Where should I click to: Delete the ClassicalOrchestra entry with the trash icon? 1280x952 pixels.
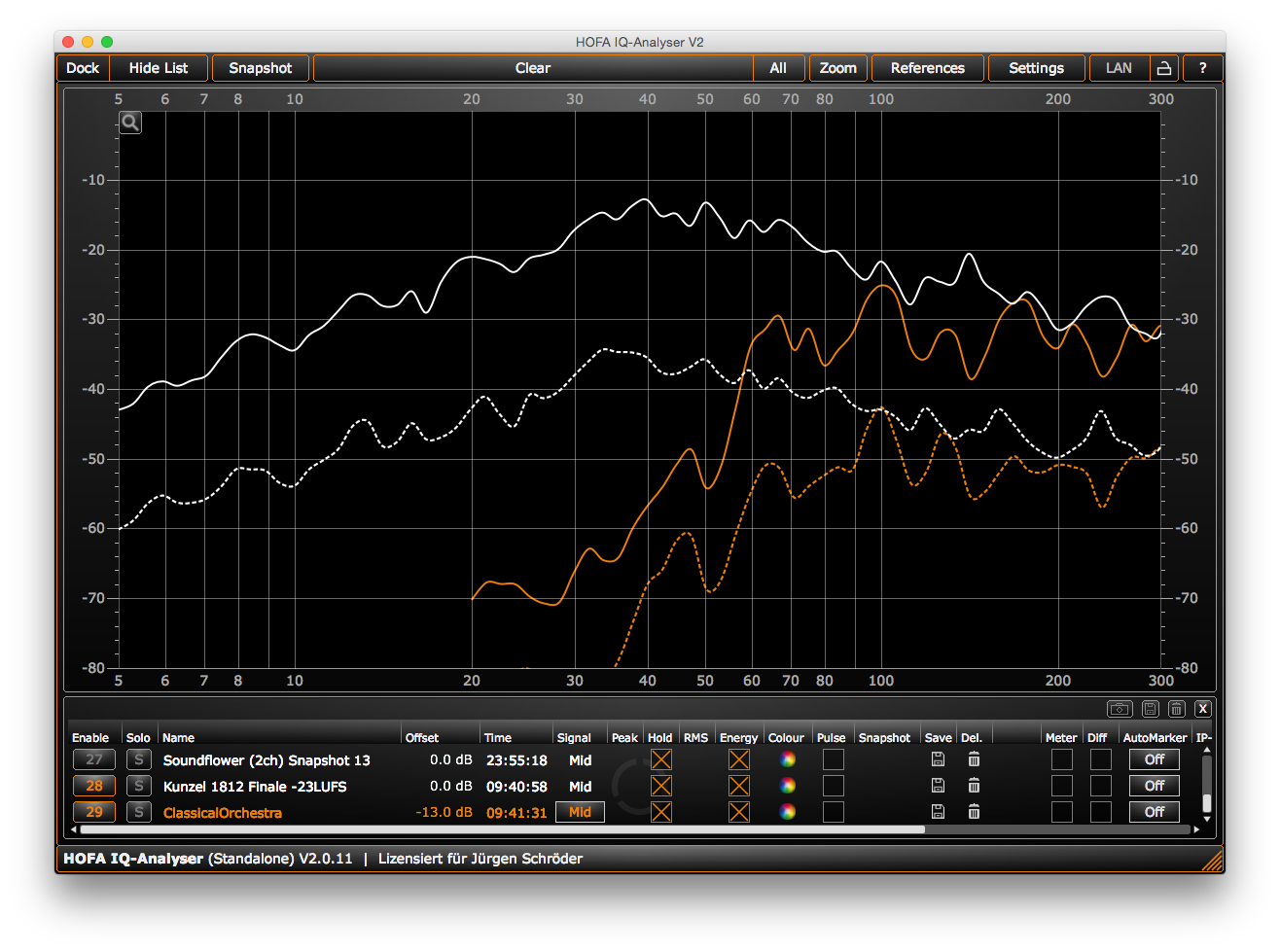(x=974, y=812)
